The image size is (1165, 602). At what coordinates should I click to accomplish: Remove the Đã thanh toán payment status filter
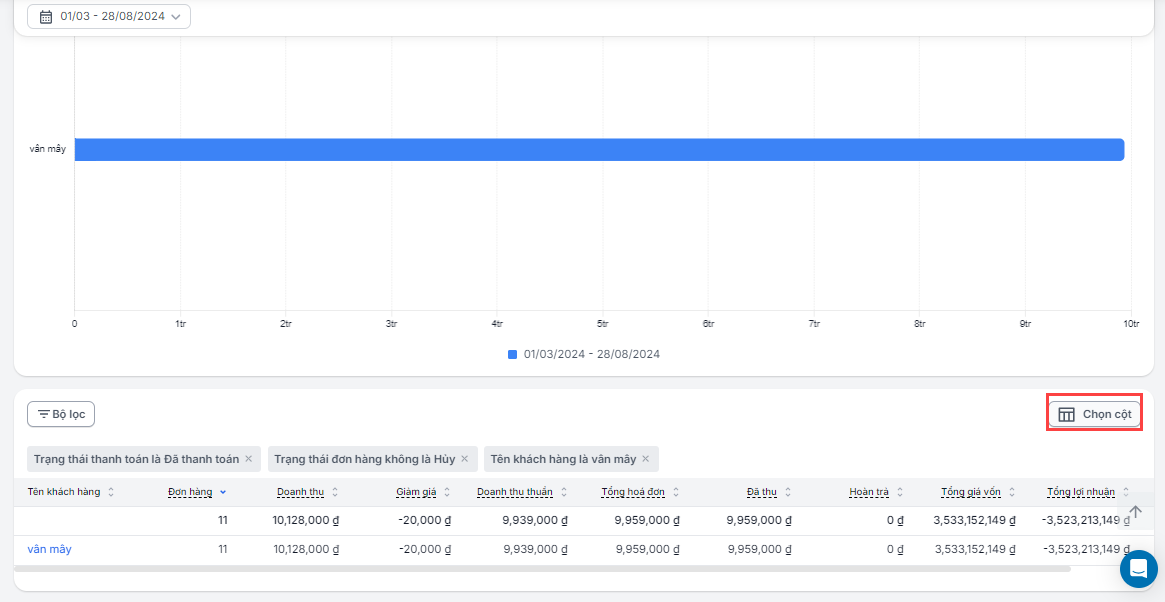click(249, 459)
